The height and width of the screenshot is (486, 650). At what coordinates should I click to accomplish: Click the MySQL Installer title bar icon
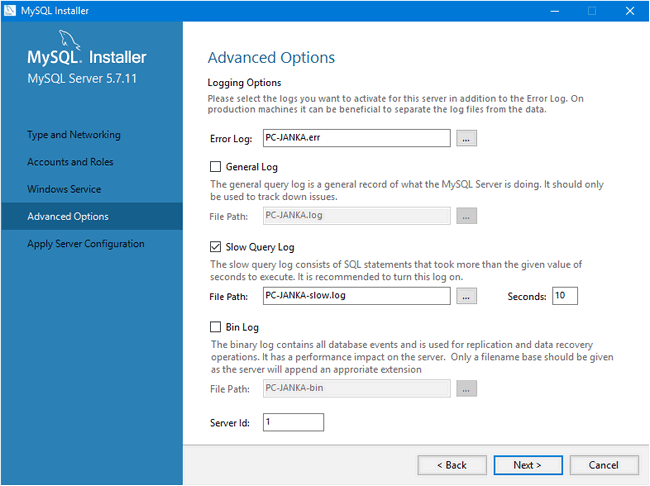(x=10, y=10)
